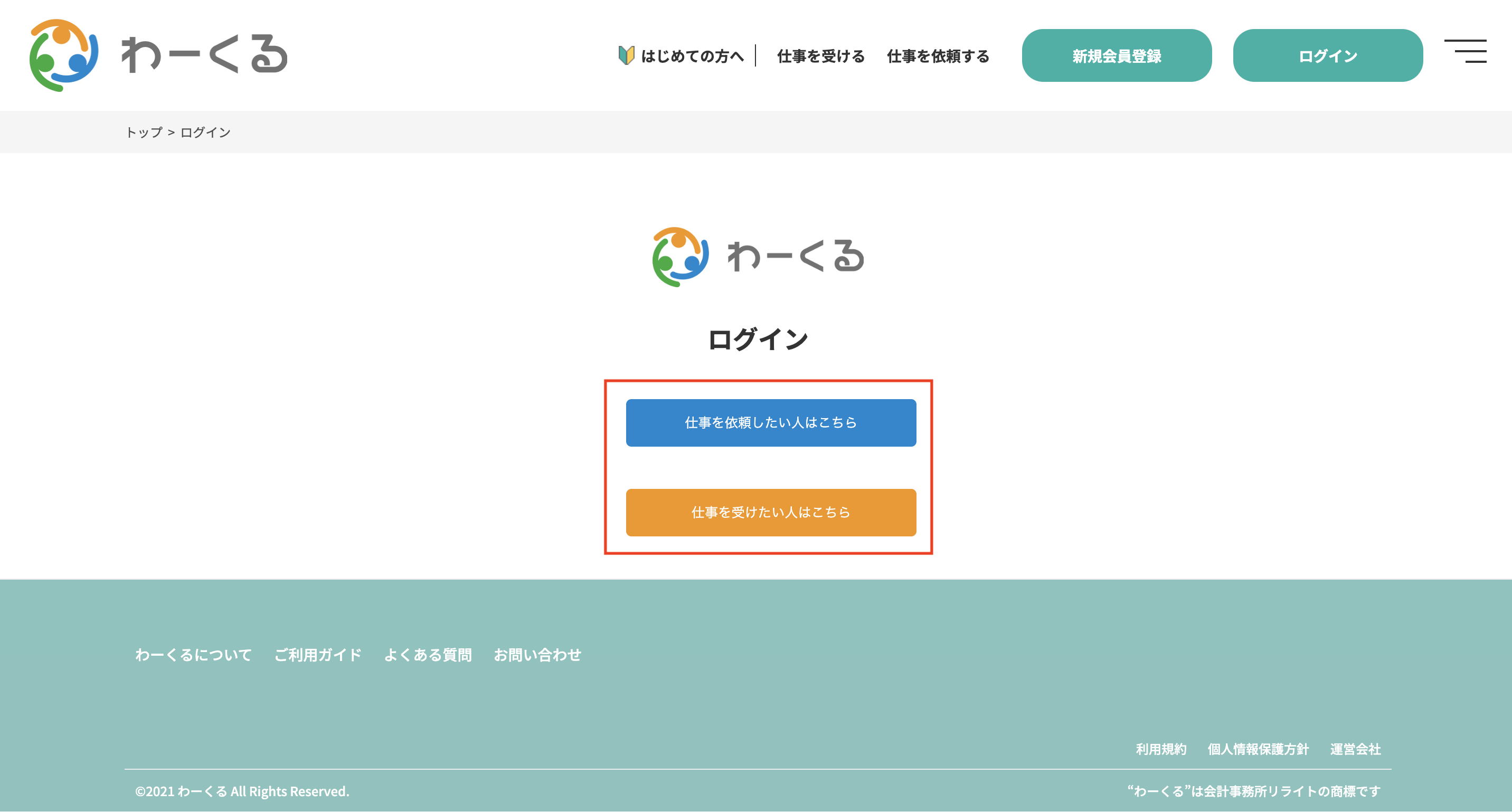The image size is (1512, 812).
Task: Click the beginner leaf mark icon
Action: click(626, 56)
